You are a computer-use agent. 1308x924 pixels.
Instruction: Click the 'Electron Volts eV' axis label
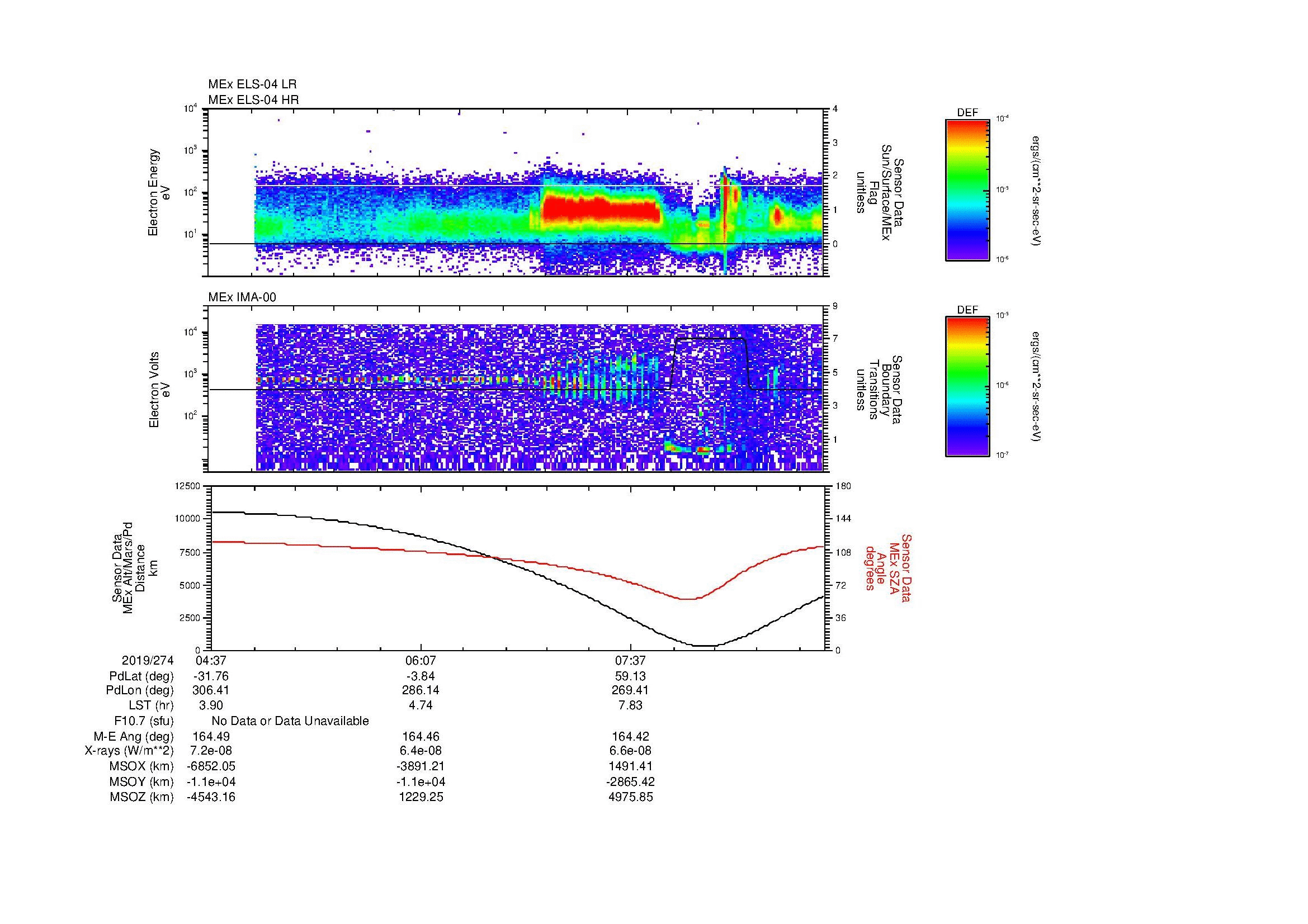[x=159, y=390]
